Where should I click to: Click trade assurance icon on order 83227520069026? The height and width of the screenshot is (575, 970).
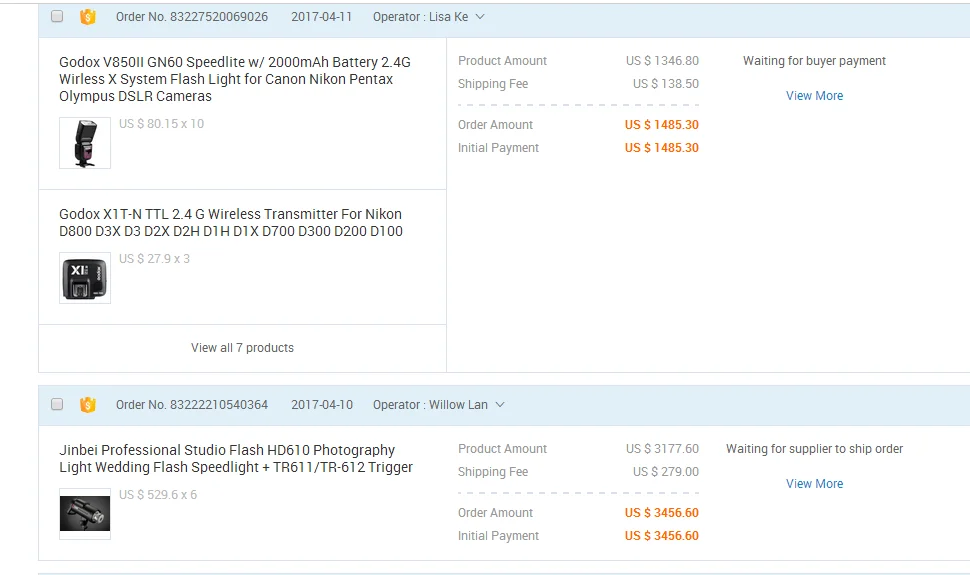(x=88, y=17)
